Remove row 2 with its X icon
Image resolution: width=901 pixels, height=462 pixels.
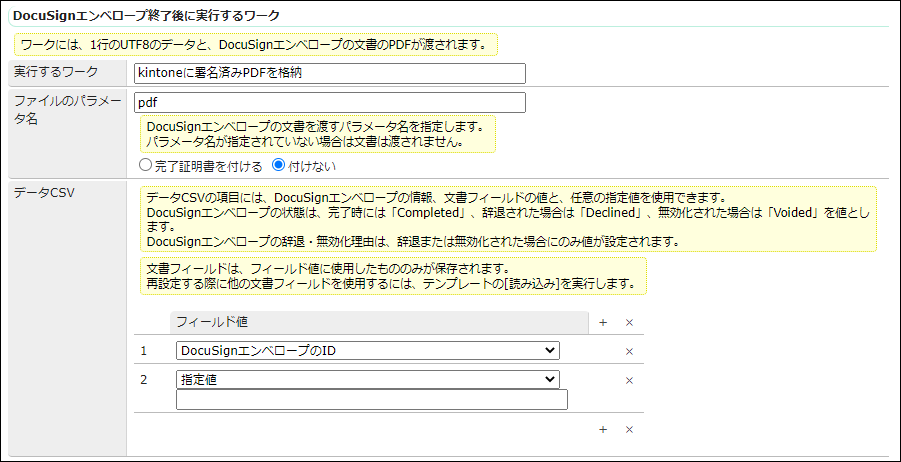click(629, 380)
